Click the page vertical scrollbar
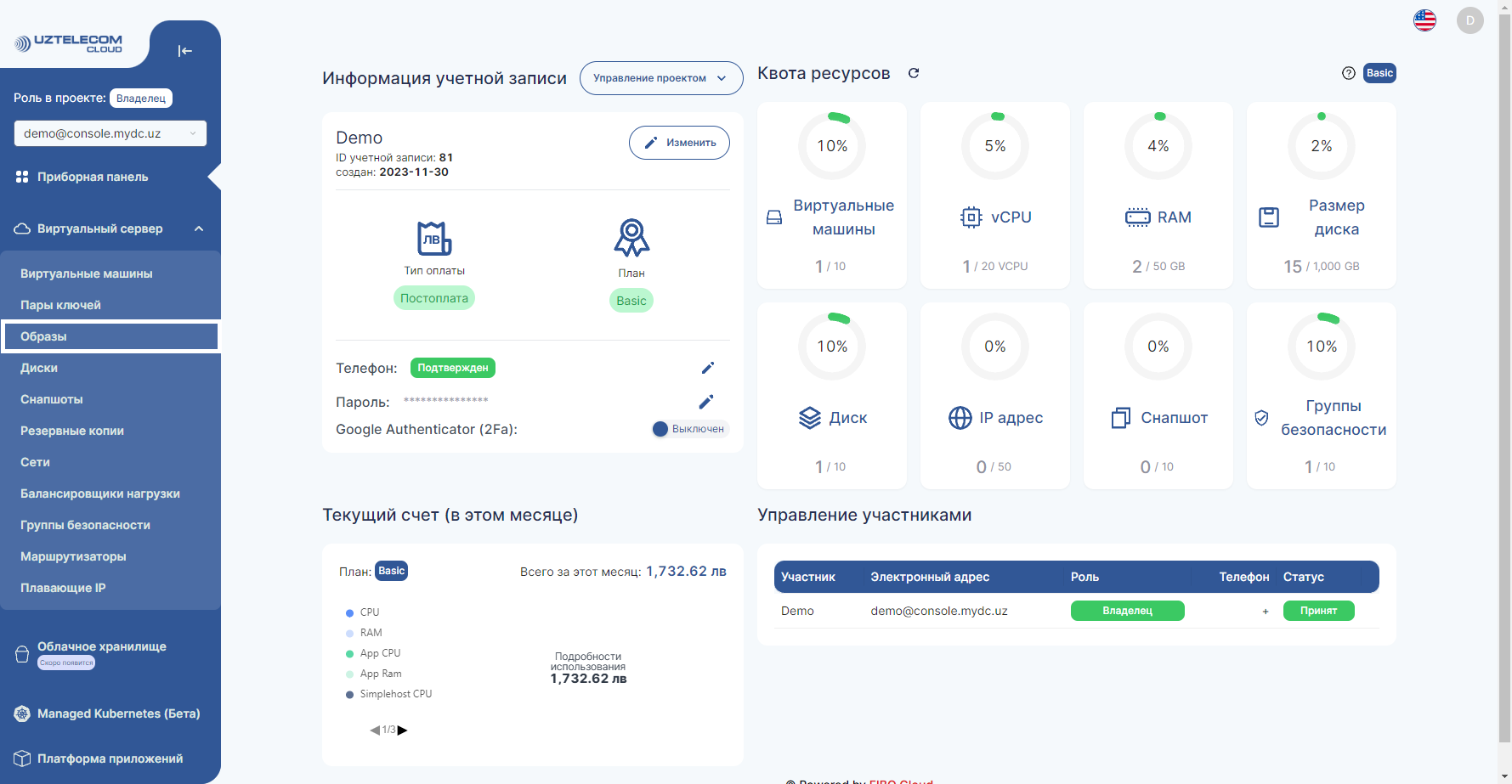Screen dimensions: 1512x784 (1504, 382)
